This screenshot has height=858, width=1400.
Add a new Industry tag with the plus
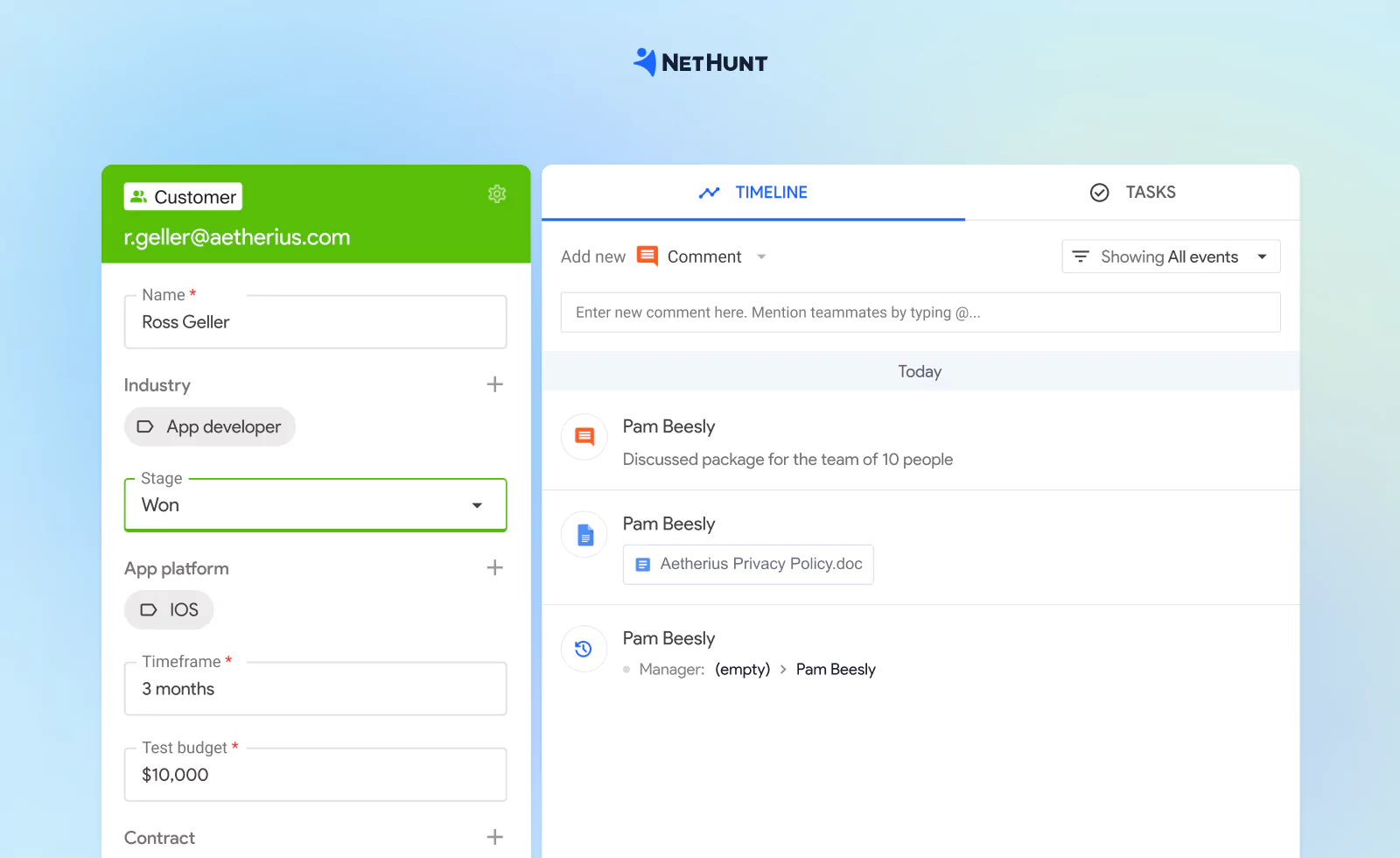tap(494, 383)
